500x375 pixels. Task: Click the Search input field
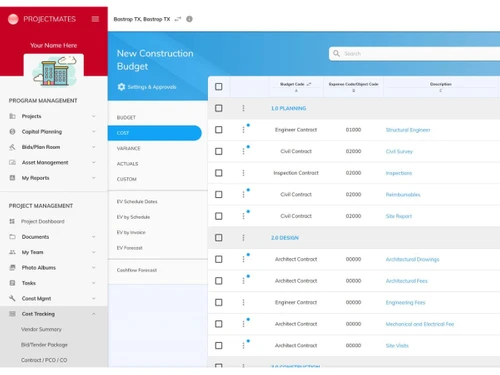(414, 54)
